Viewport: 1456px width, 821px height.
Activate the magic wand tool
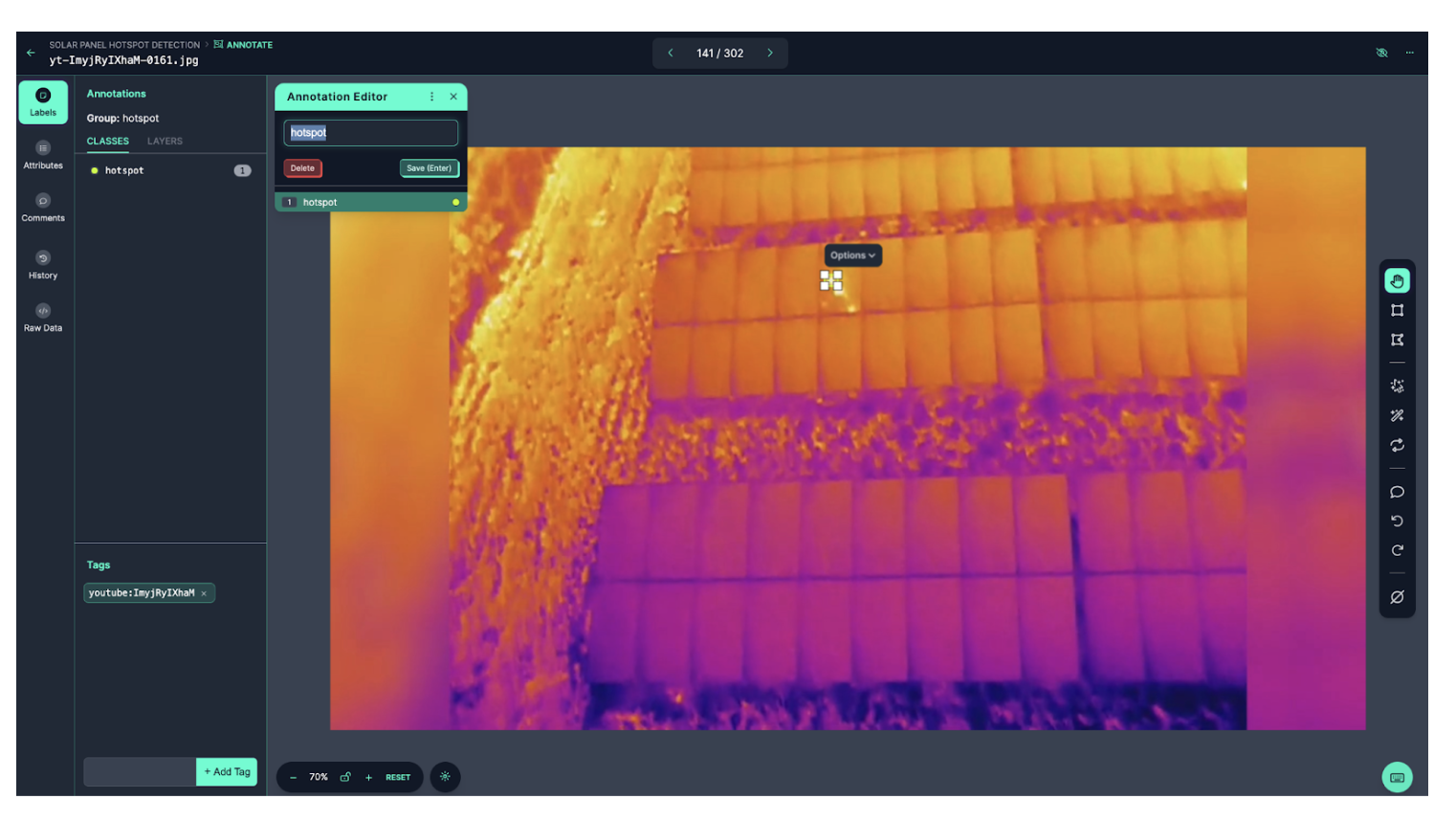(x=1397, y=416)
